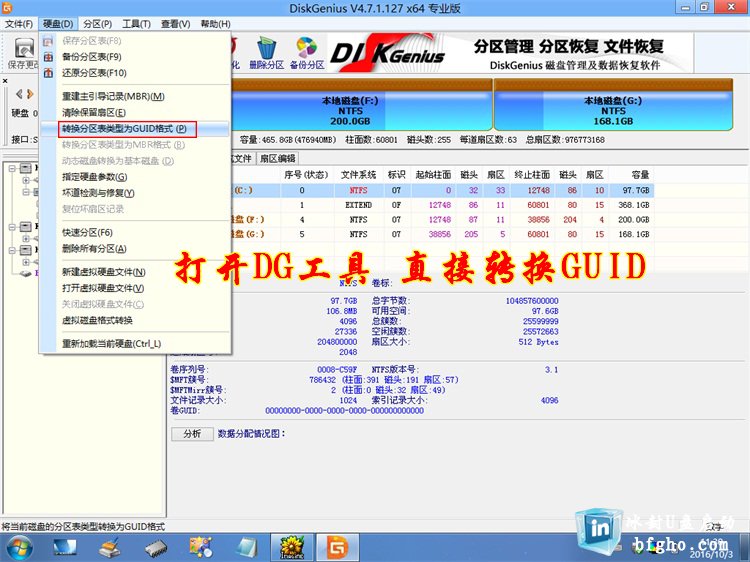Click the next disk orange right arrow

30,94
